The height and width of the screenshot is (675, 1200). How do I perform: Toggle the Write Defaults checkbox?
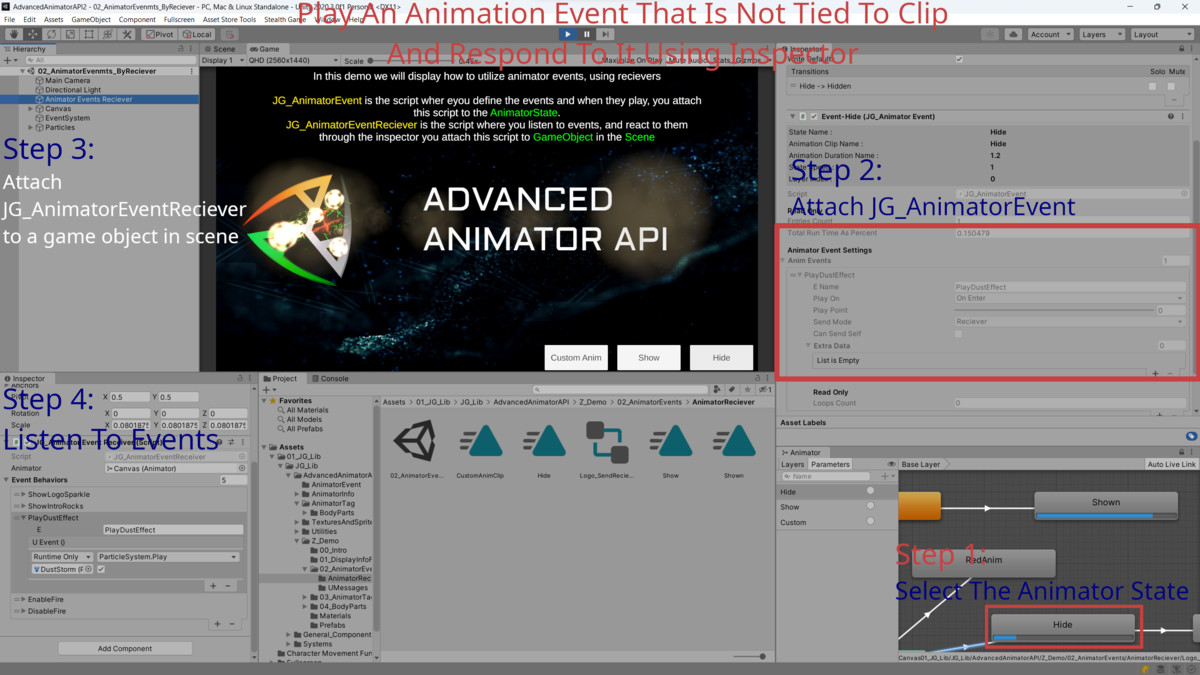click(x=960, y=59)
